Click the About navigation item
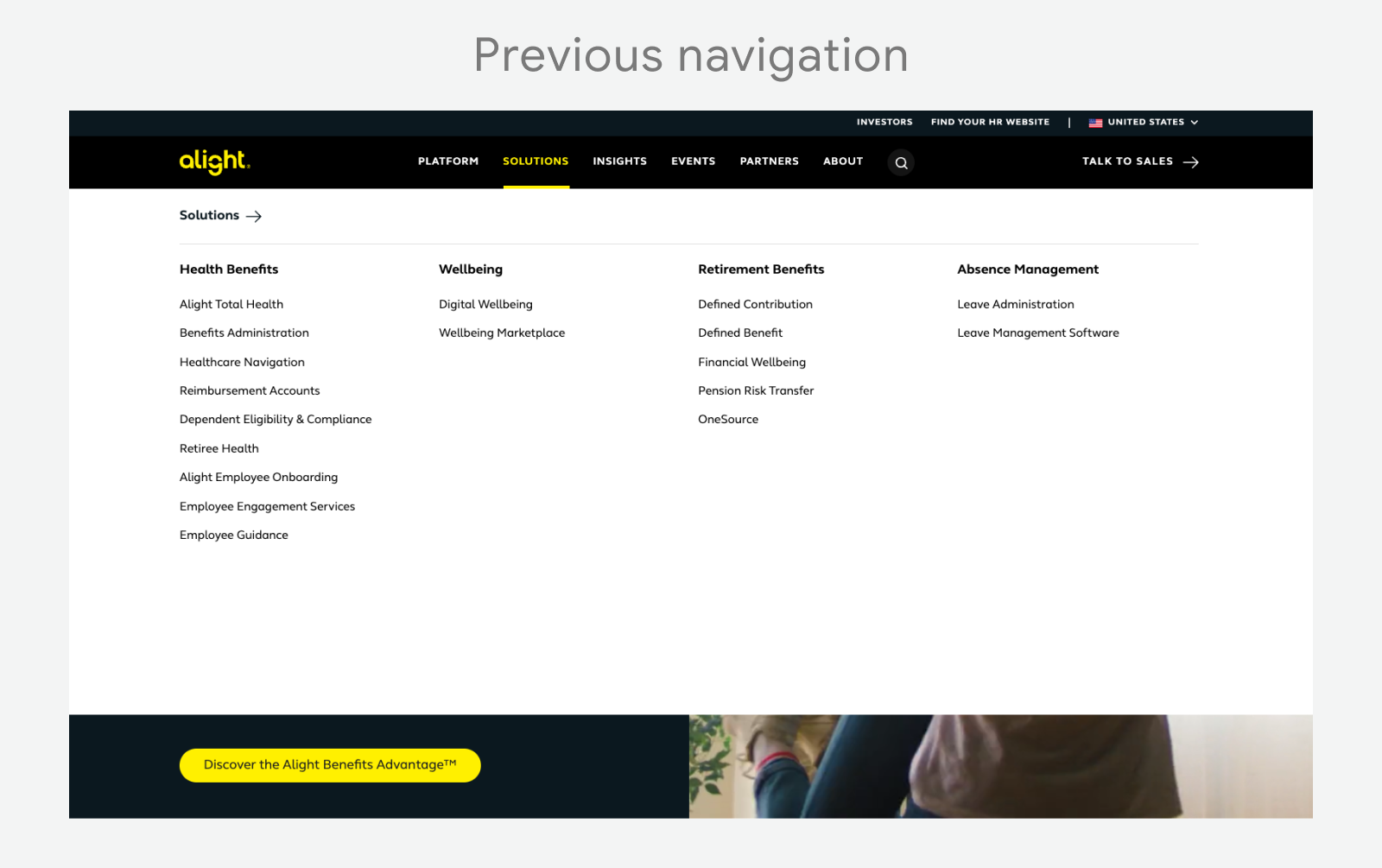This screenshot has width=1382, height=868. point(842,162)
